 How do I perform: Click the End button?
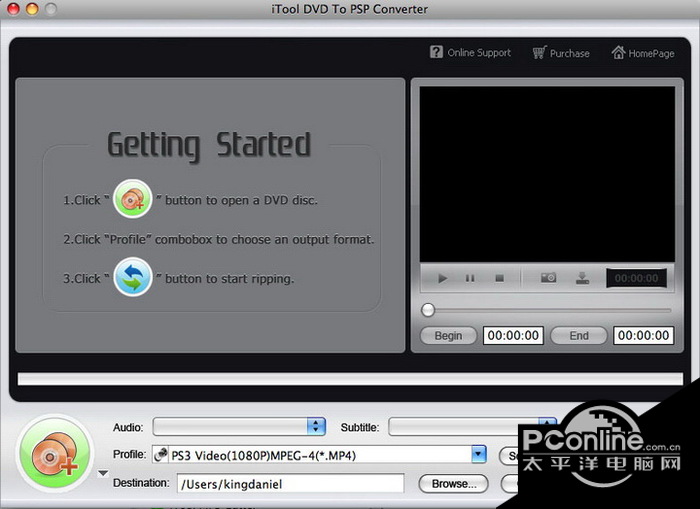tap(579, 335)
